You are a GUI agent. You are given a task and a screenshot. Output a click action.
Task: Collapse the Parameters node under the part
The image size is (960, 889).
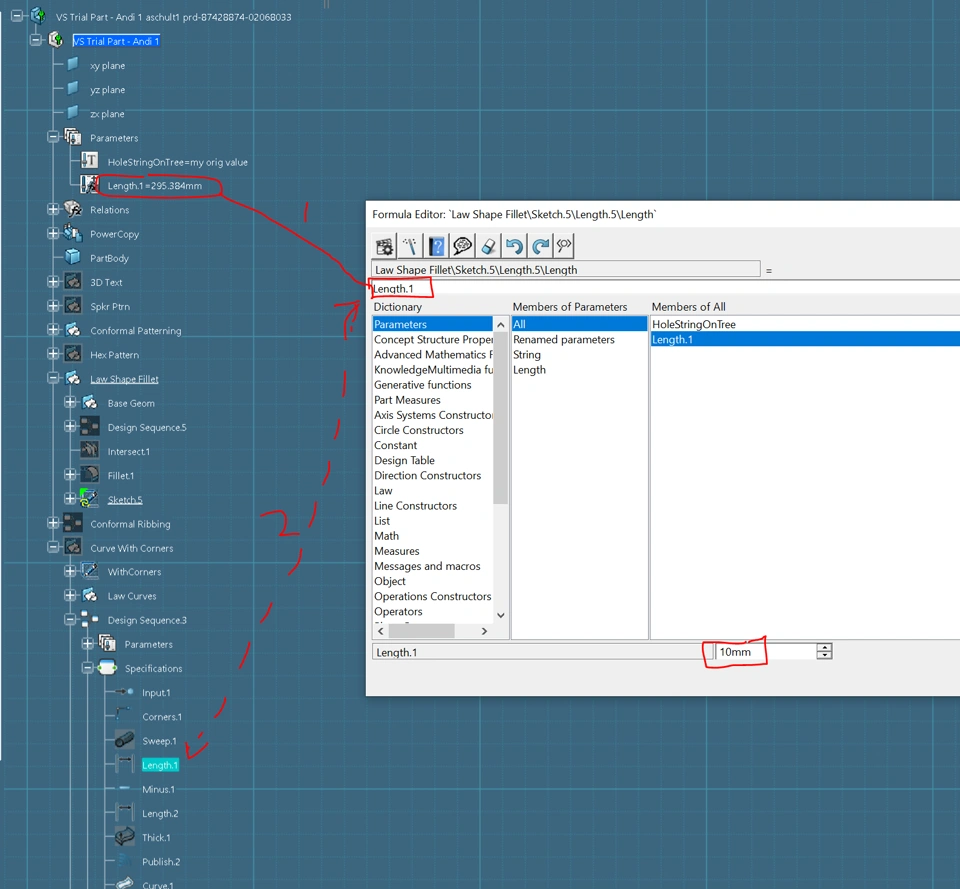pyautogui.click(x=53, y=137)
